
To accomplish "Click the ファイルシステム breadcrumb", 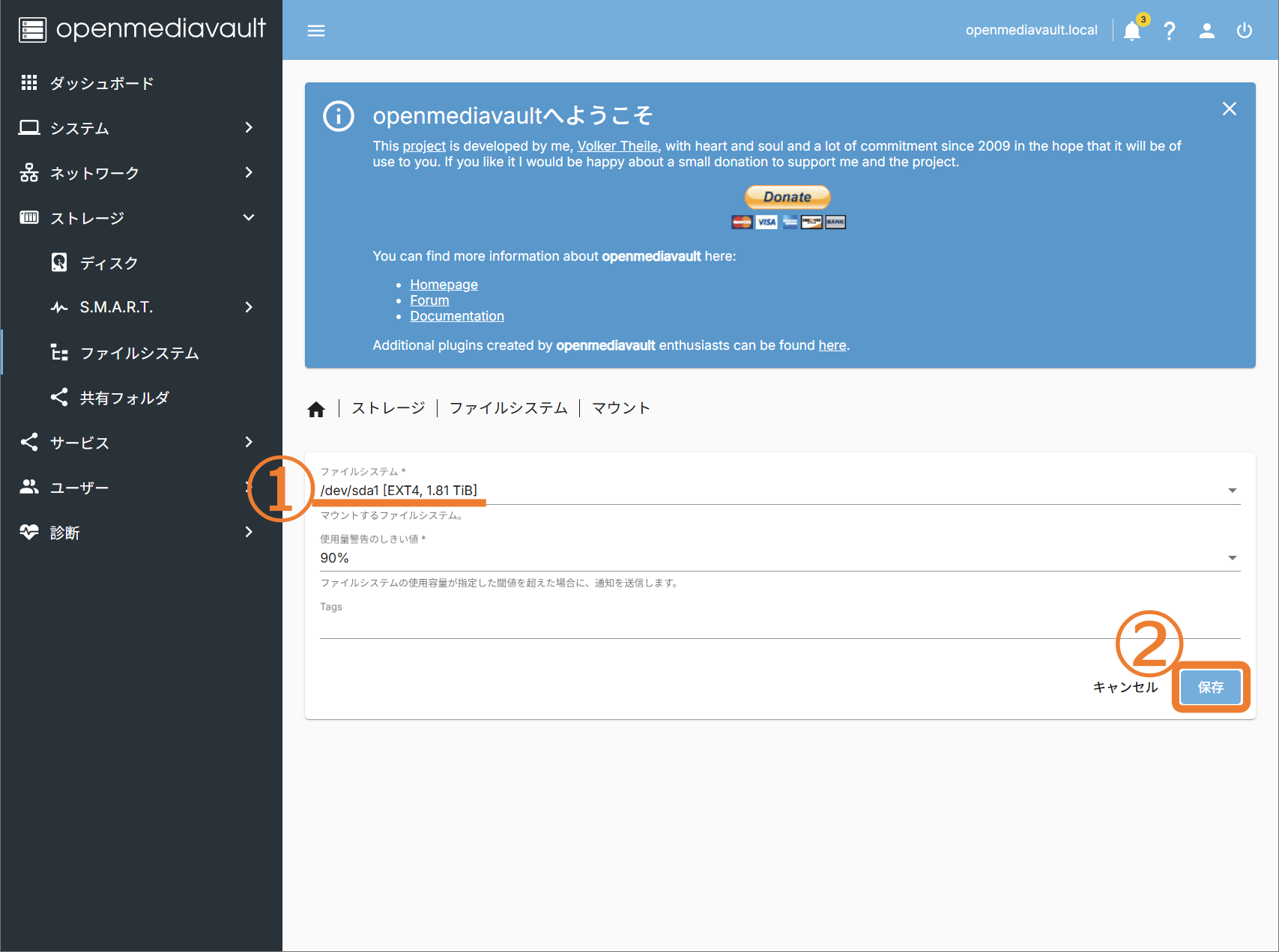I will (508, 408).
